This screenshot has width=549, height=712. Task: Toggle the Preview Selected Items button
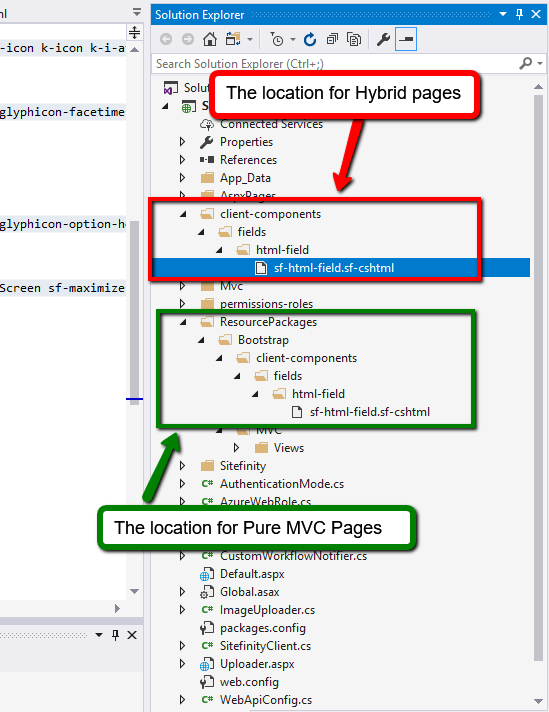[x=406, y=40]
